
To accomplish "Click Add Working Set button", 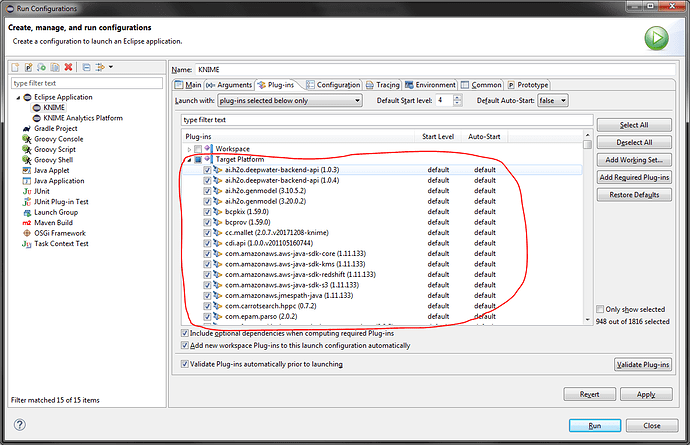I will coord(634,160).
